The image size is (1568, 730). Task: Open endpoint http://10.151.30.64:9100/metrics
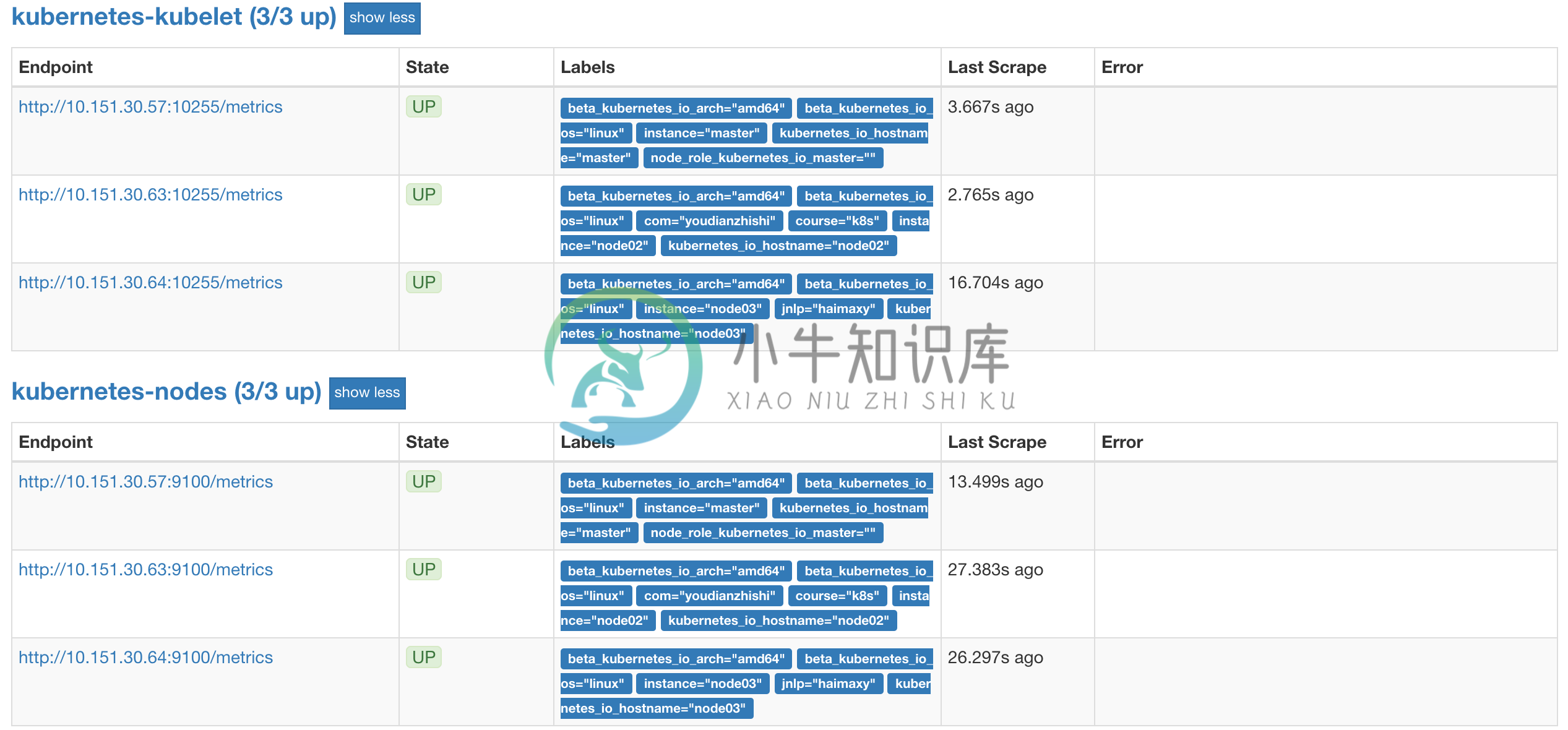[145, 658]
